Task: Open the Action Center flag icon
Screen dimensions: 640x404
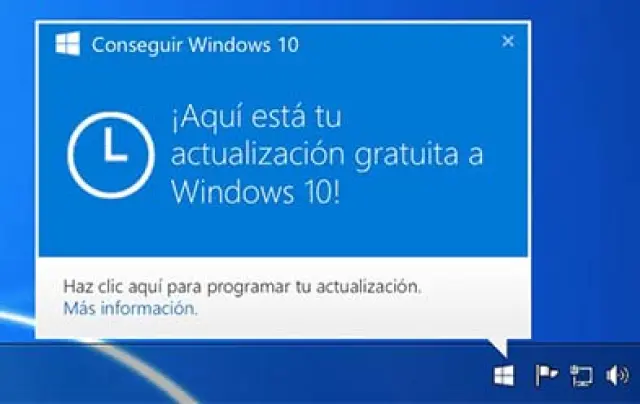Action: pos(546,375)
